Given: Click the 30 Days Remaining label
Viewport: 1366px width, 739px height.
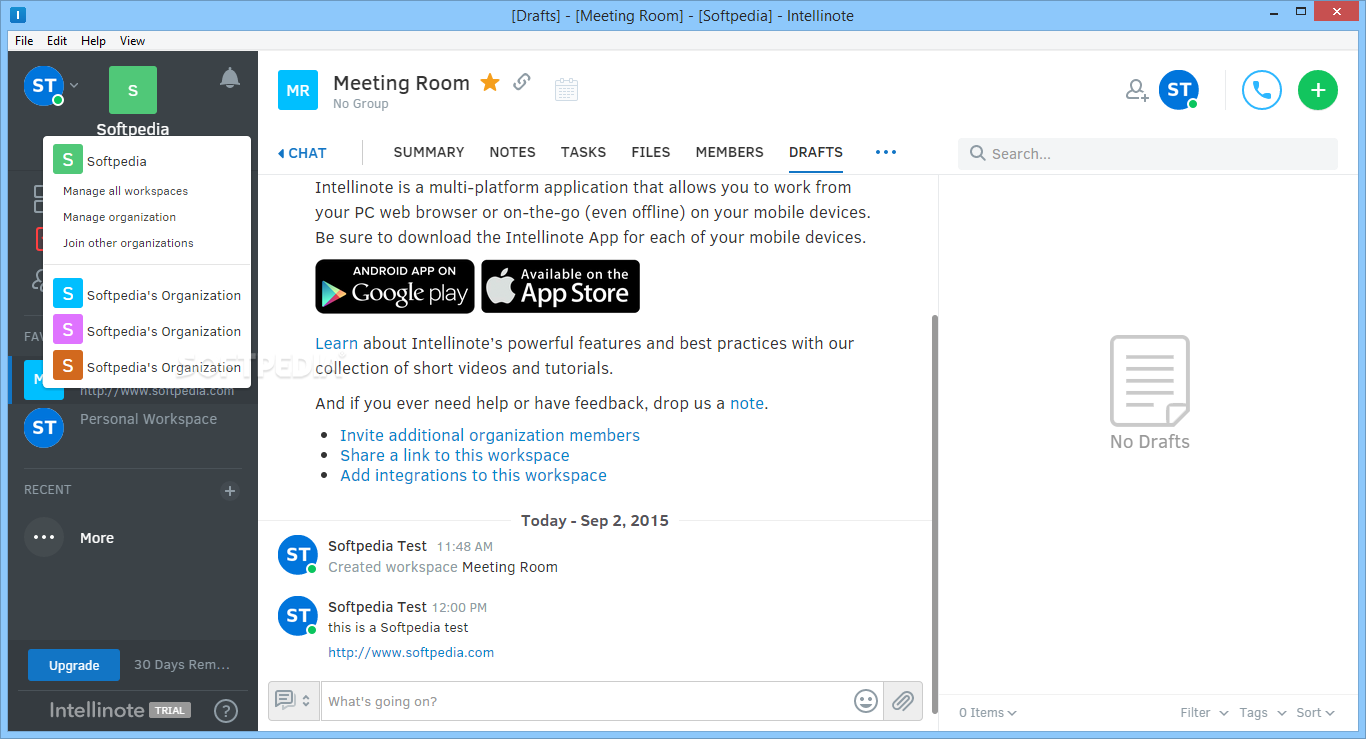Looking at the screenshot, I should (182, 665).
